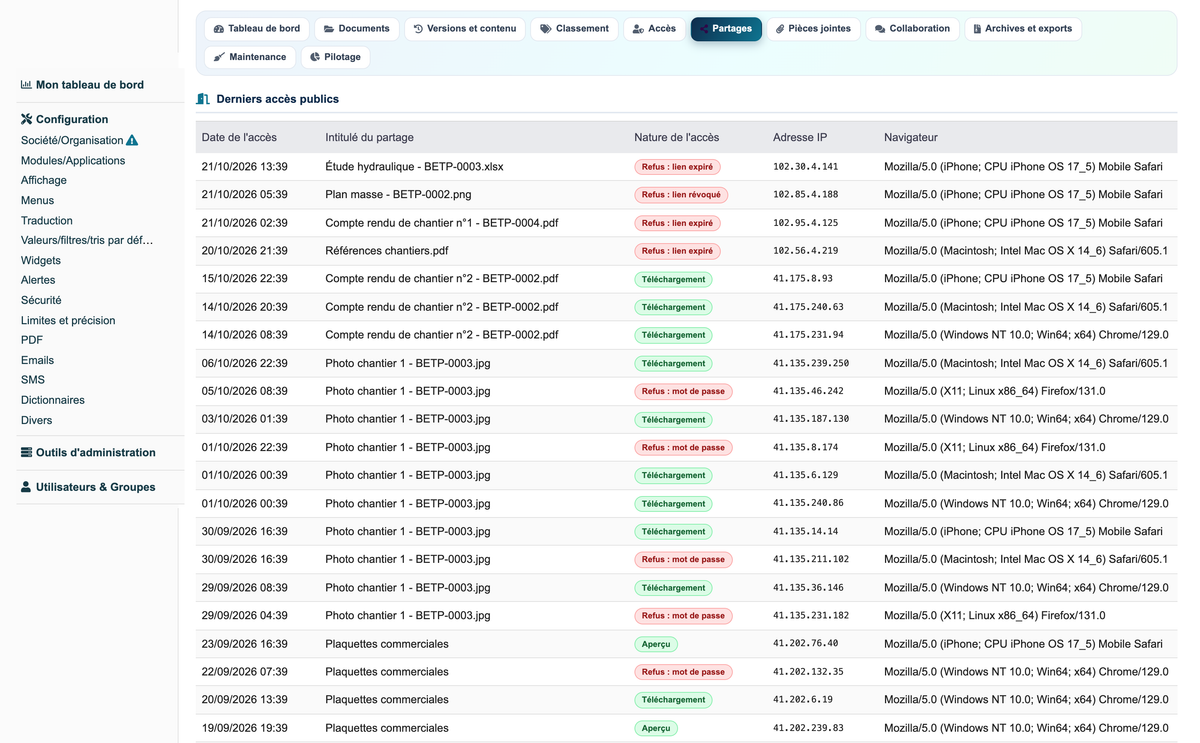Open the Archives et exports tab
Screen dimensions: 1200x743
1023,29
